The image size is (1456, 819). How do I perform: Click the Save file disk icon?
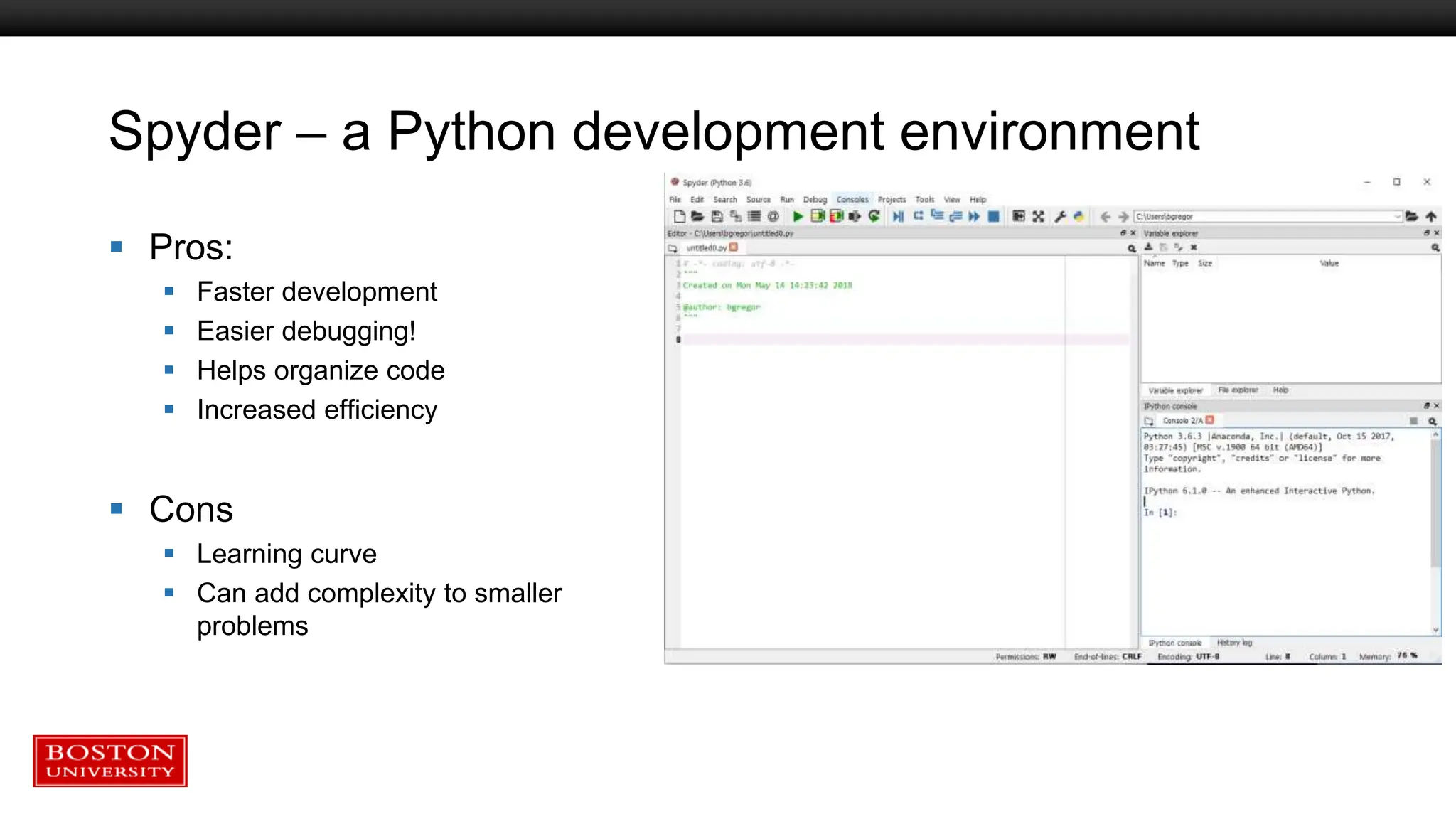click(717, 217)
